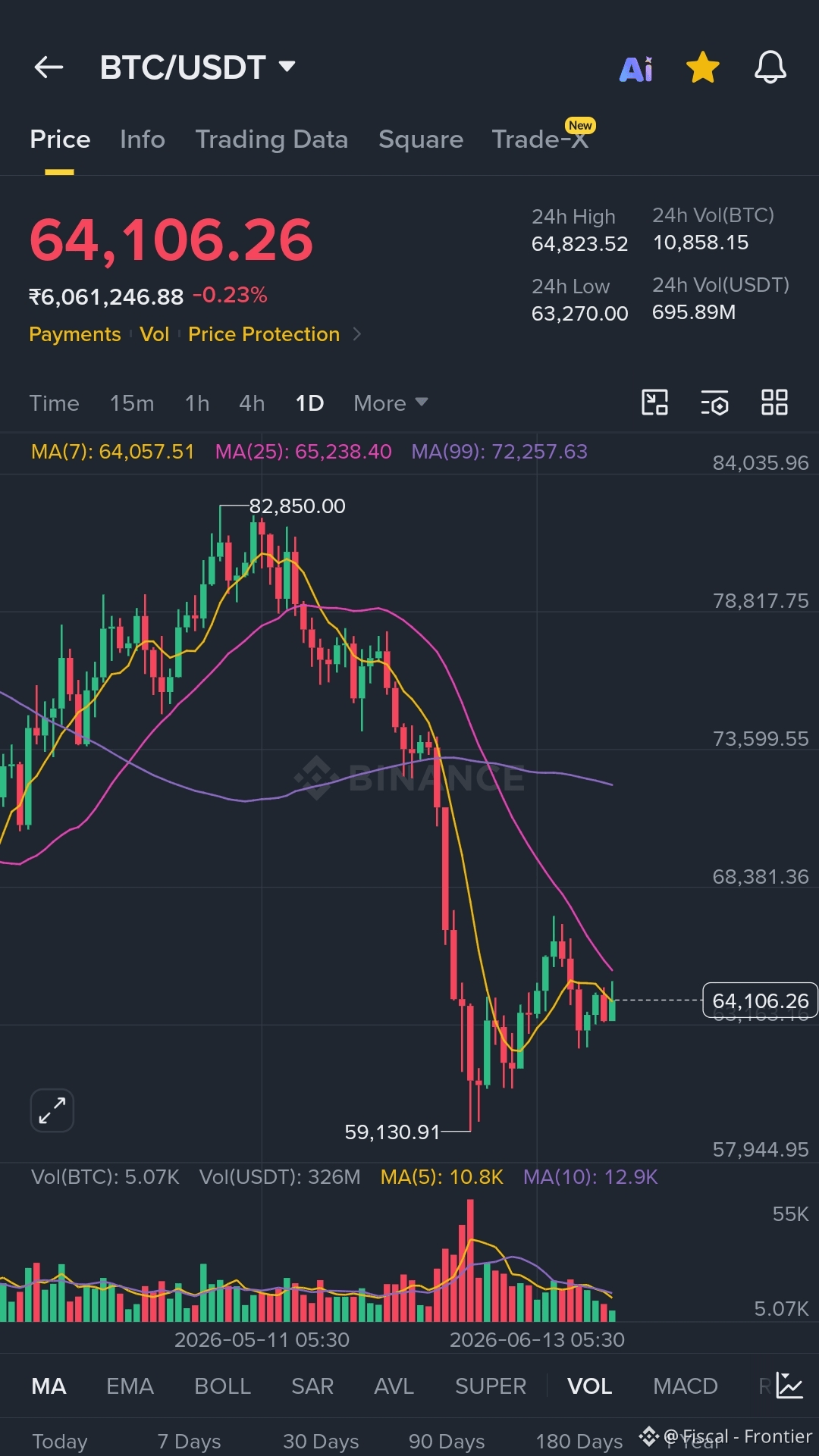Expand the BTC/USDT pair selector

pos(197,67)
